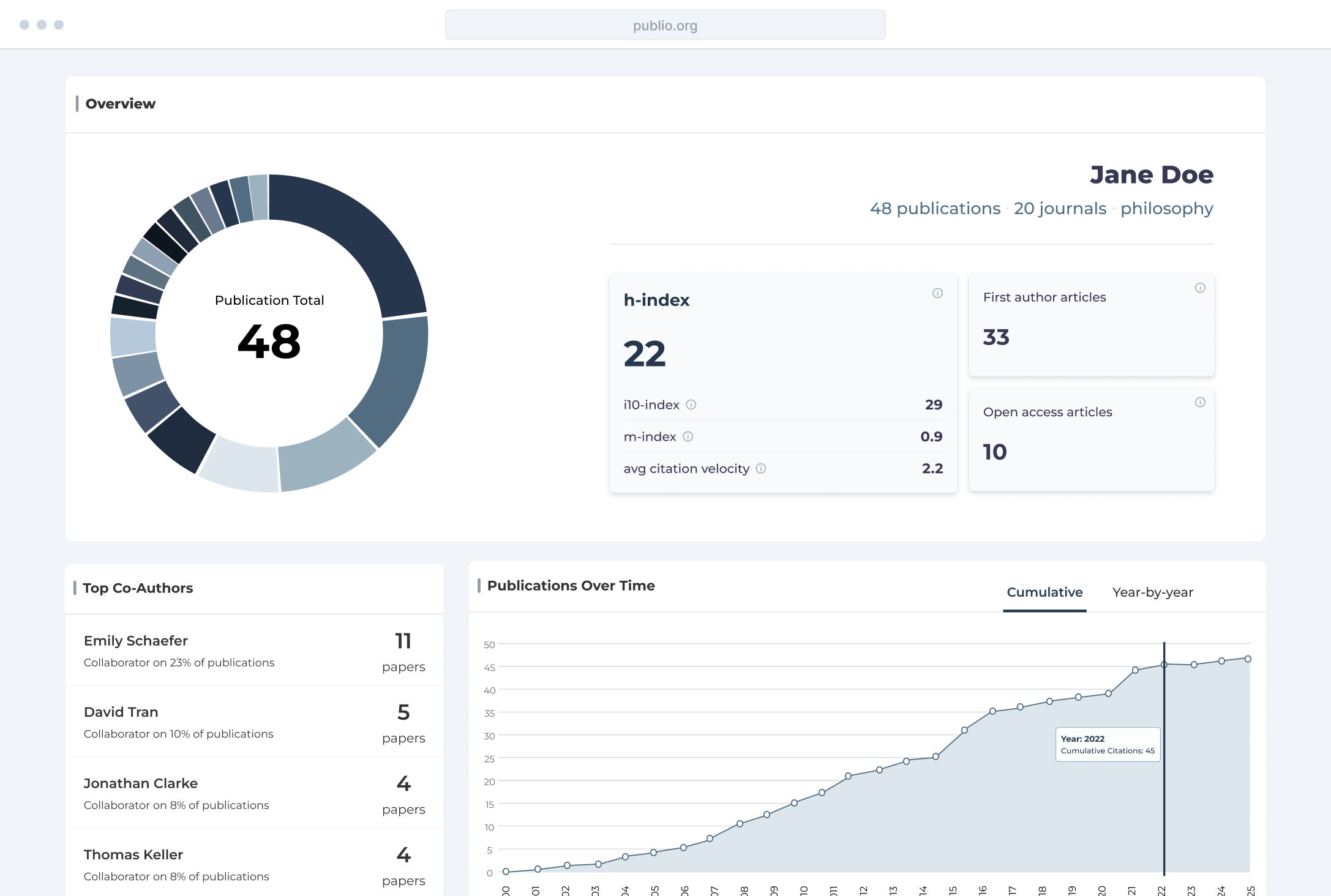Click Open access articles info icon

coord(1200,402)
